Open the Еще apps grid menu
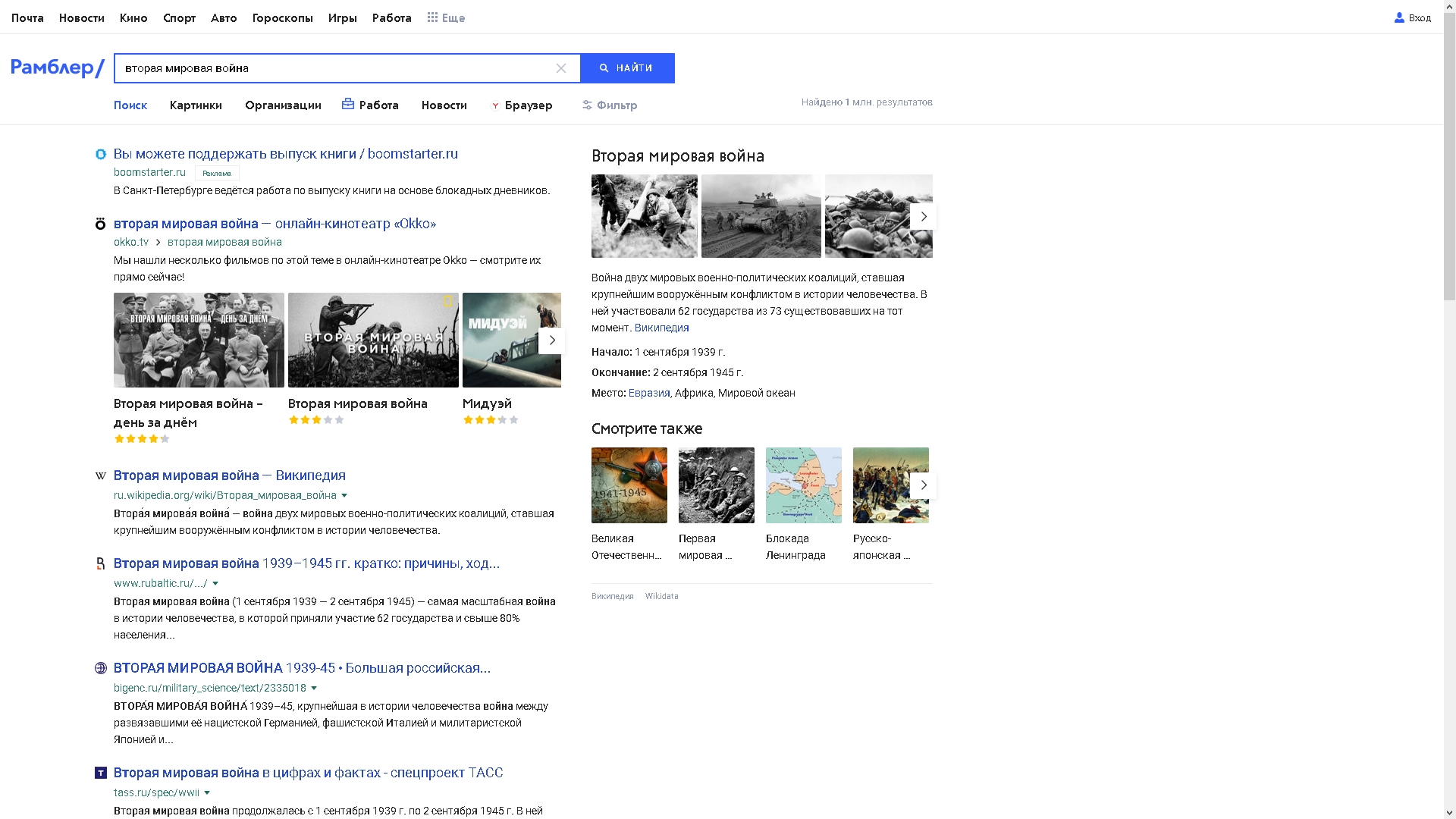 pos(446,17)
